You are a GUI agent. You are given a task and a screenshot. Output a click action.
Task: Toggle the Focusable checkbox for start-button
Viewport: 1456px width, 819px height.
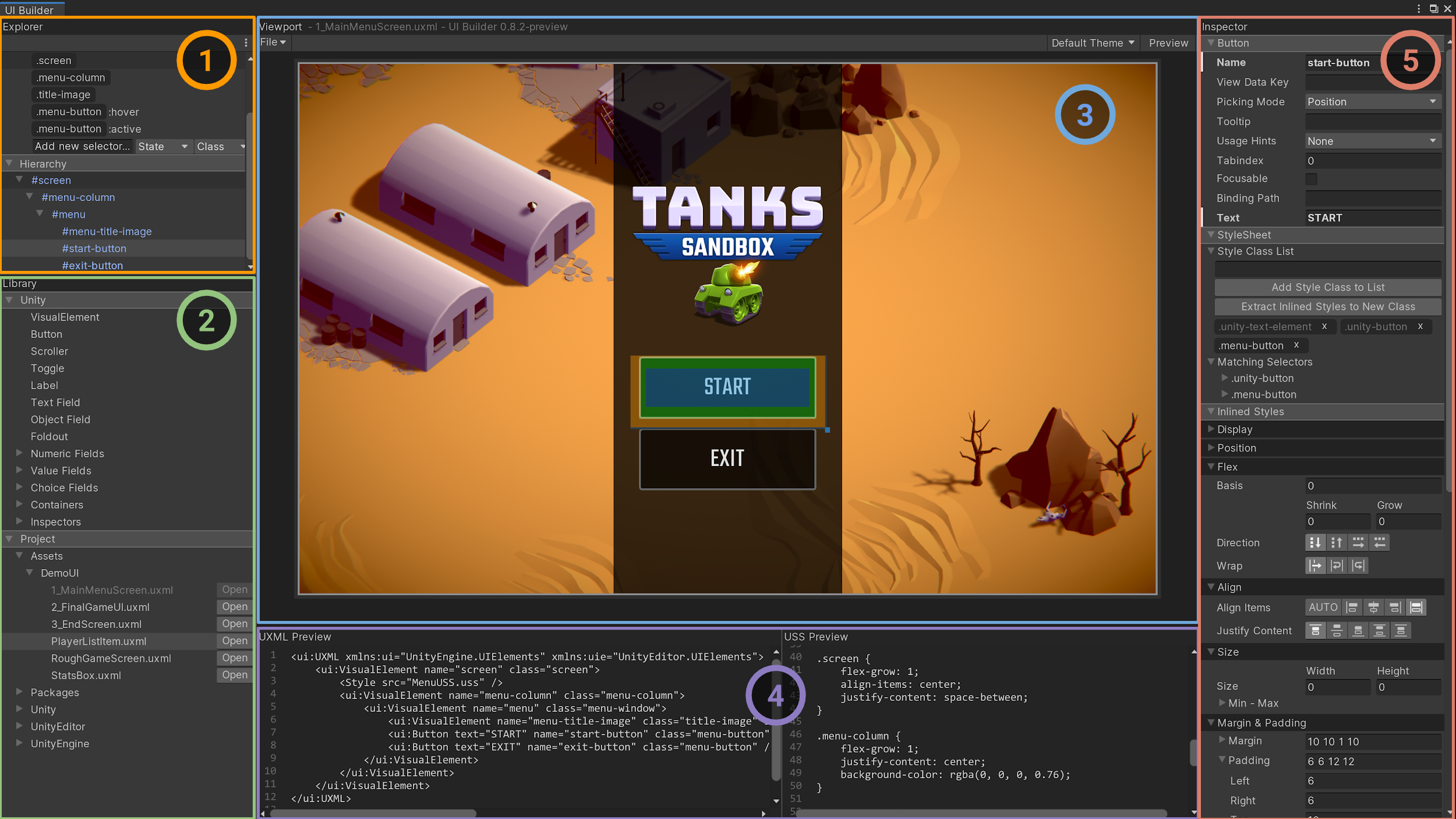(1312, 178)
